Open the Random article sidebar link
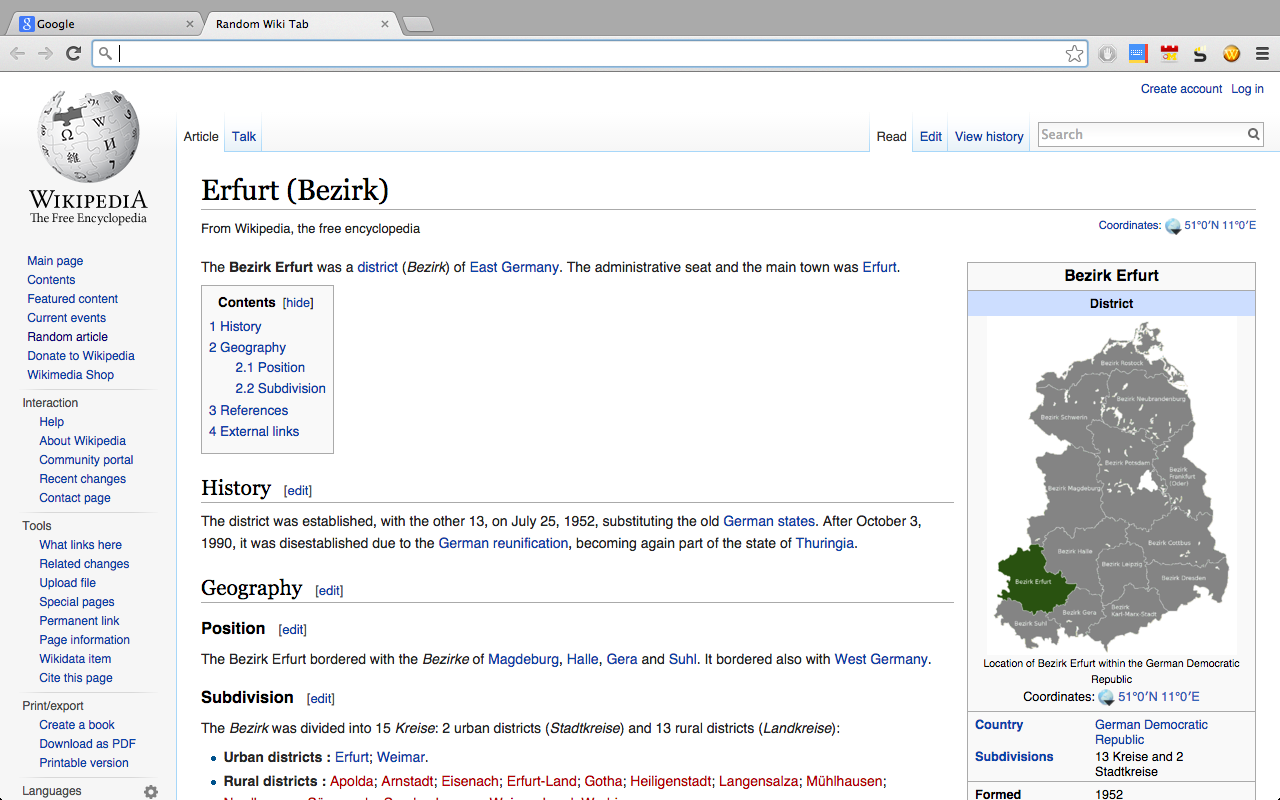This screenshot has height=800, width=1280. 68,337
